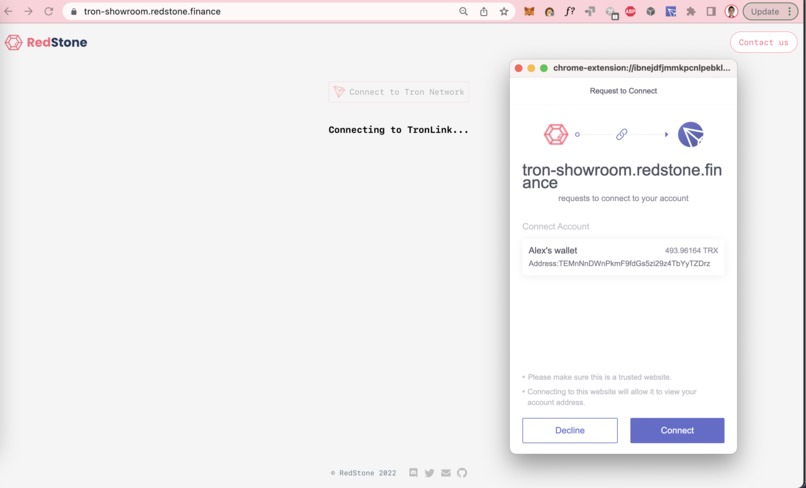Click Connect to Tron Network button
The image size is (806, 488).
(x=399, y=92)
